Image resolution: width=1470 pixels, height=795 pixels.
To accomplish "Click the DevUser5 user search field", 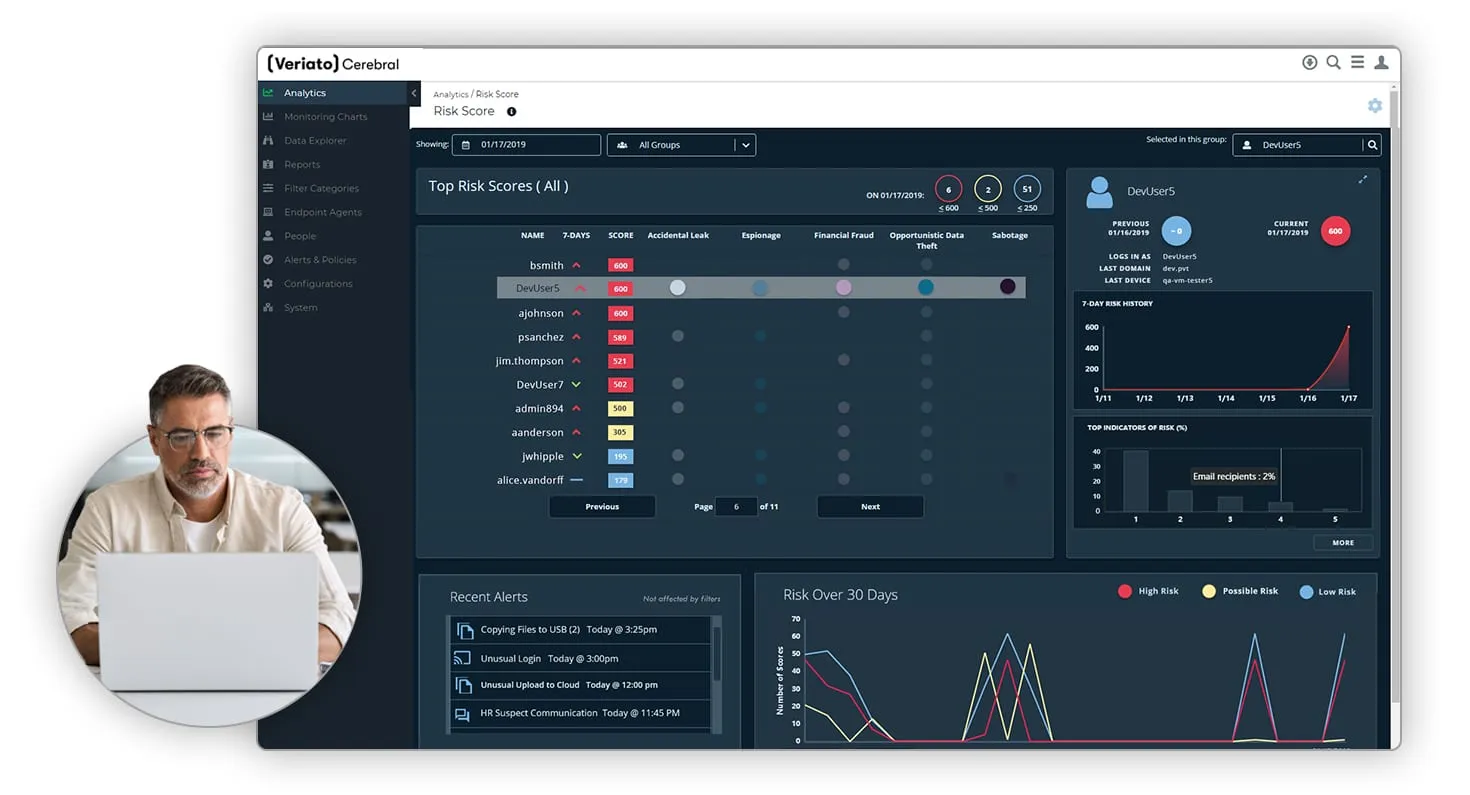I will [1297, 145].
